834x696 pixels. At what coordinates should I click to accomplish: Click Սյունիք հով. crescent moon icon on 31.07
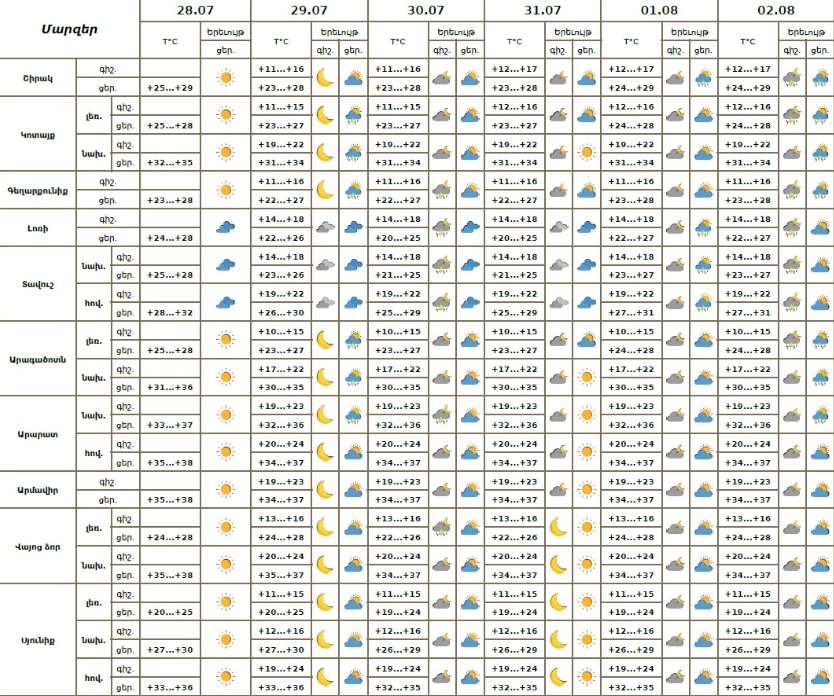coord(558,677)
